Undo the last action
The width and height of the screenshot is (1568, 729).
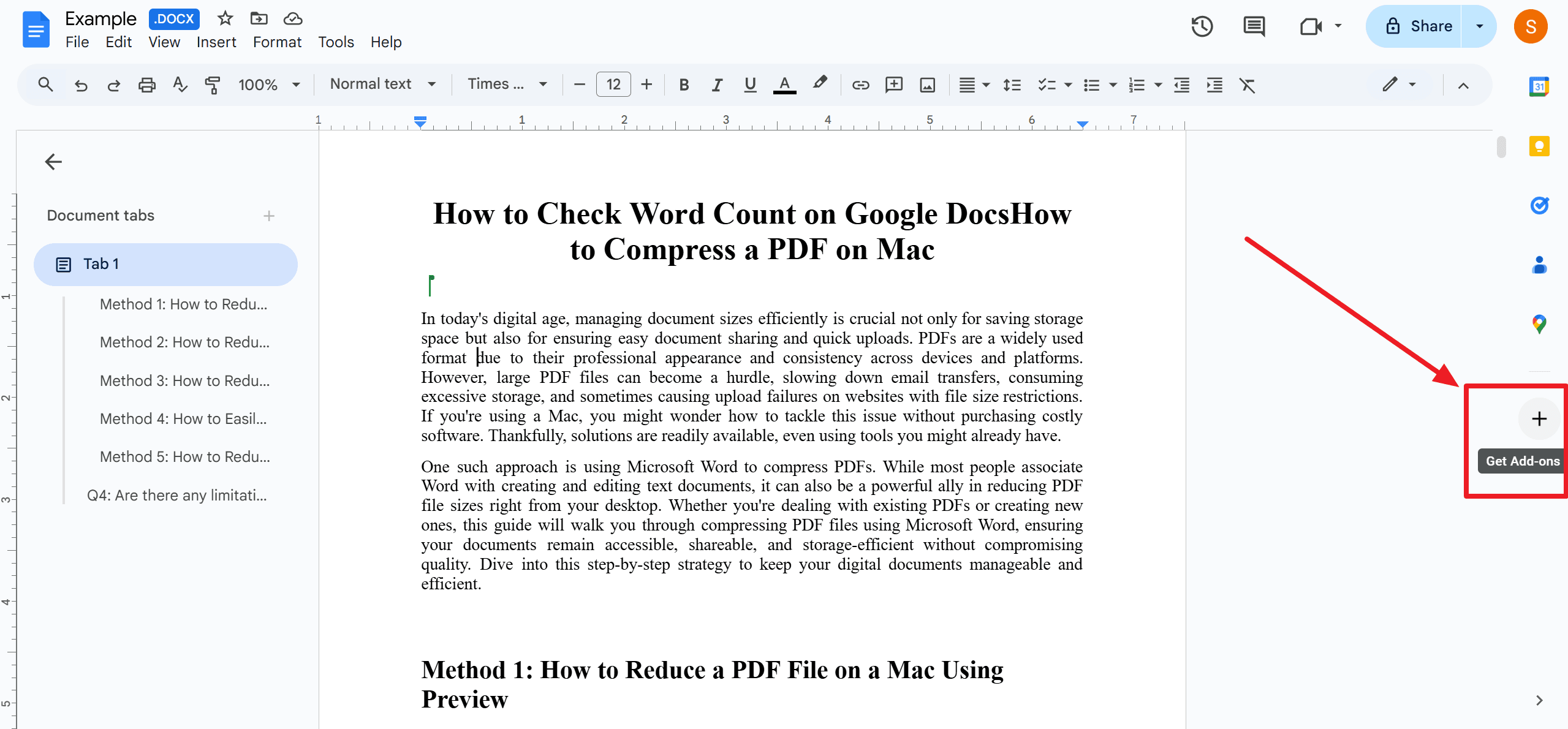point(81,85)
